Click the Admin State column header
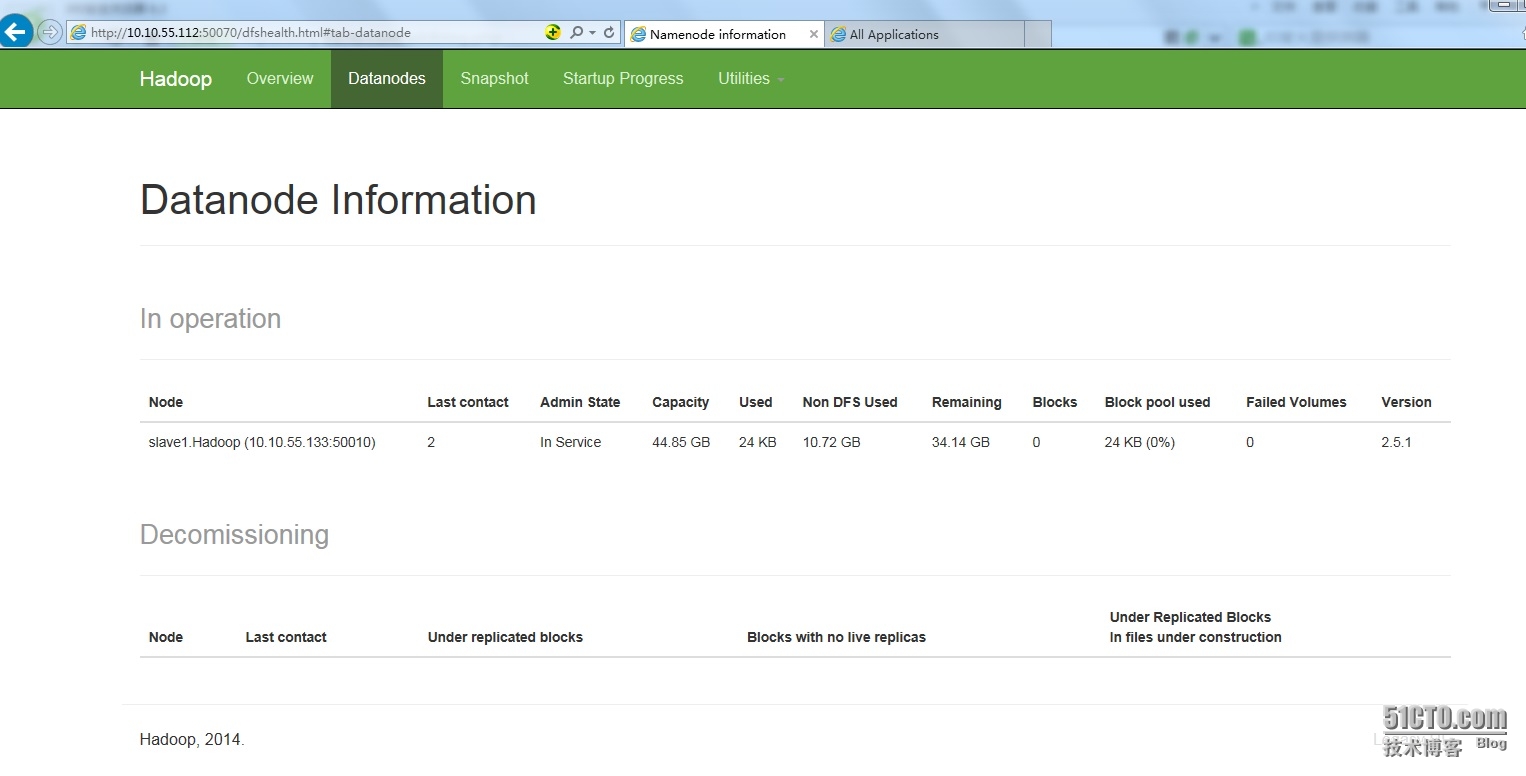Screen dimensions: 1526x776 pos(580,402)
